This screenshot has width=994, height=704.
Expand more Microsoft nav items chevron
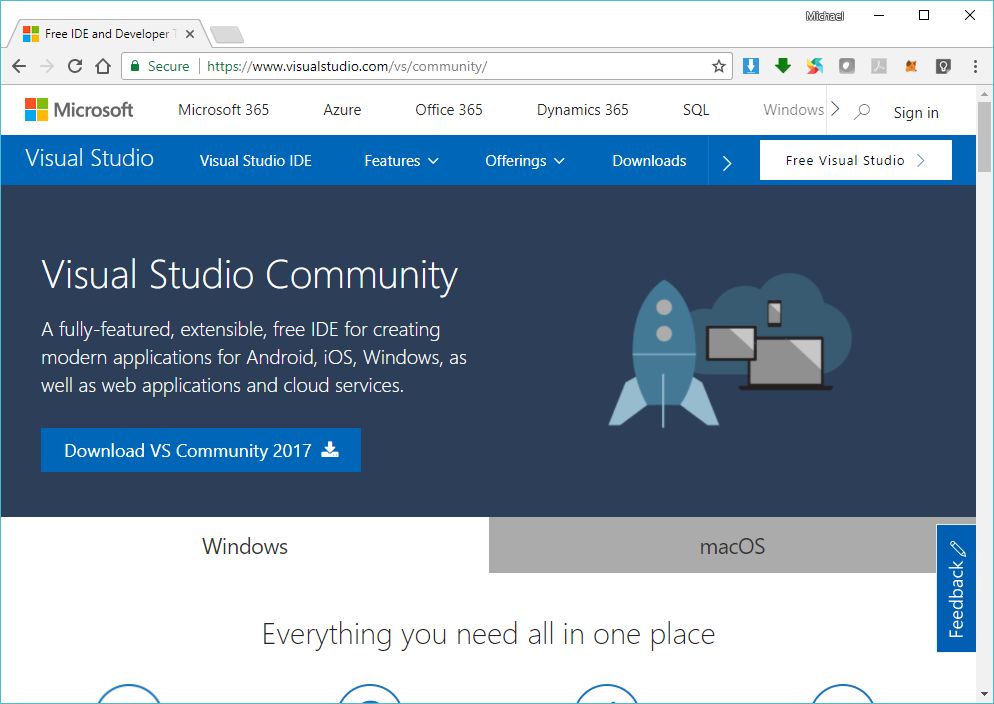(x=835, y=110)
